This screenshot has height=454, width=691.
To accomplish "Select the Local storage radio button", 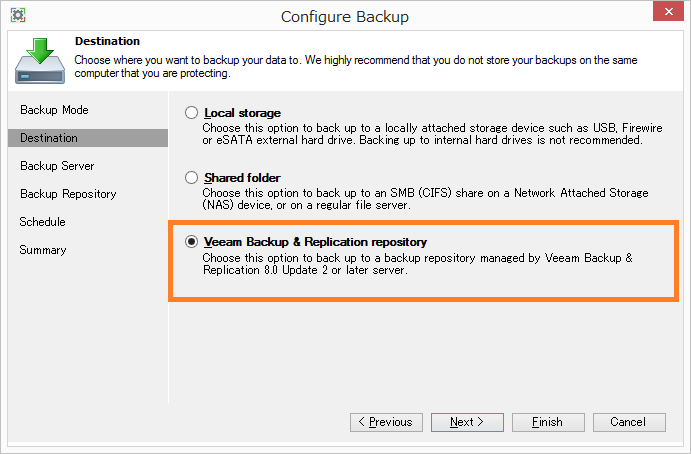I will point(191,112).
